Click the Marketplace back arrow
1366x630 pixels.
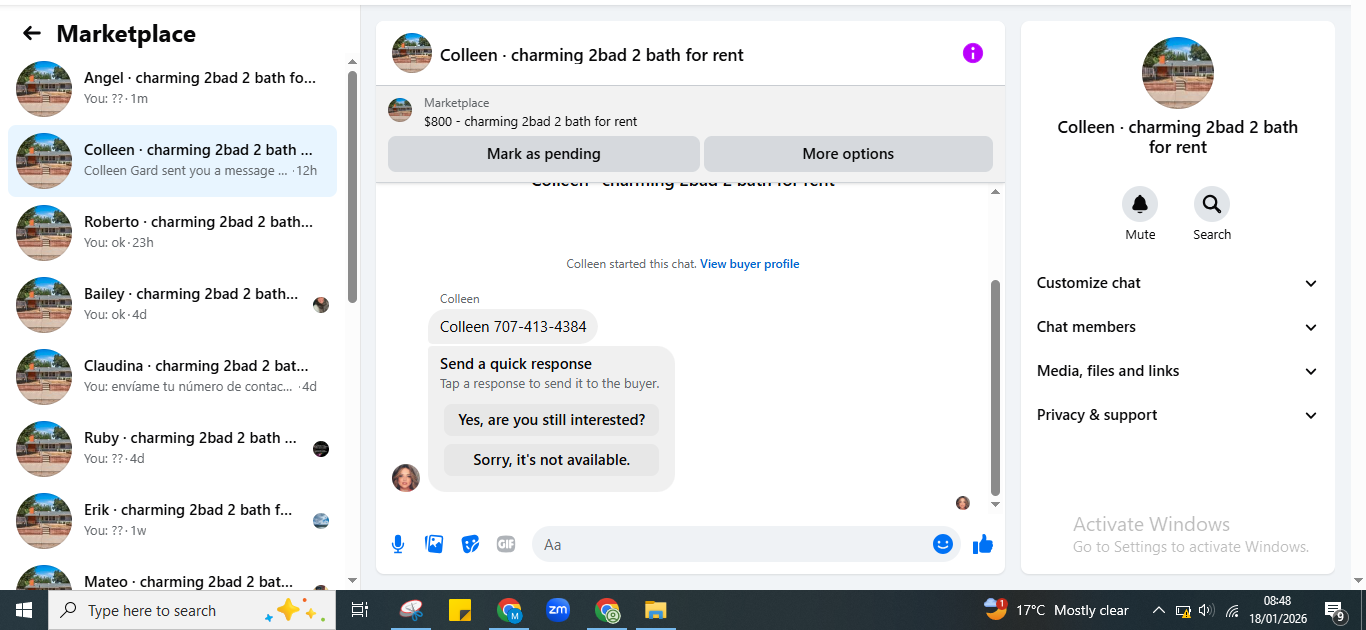click(32, 34)
